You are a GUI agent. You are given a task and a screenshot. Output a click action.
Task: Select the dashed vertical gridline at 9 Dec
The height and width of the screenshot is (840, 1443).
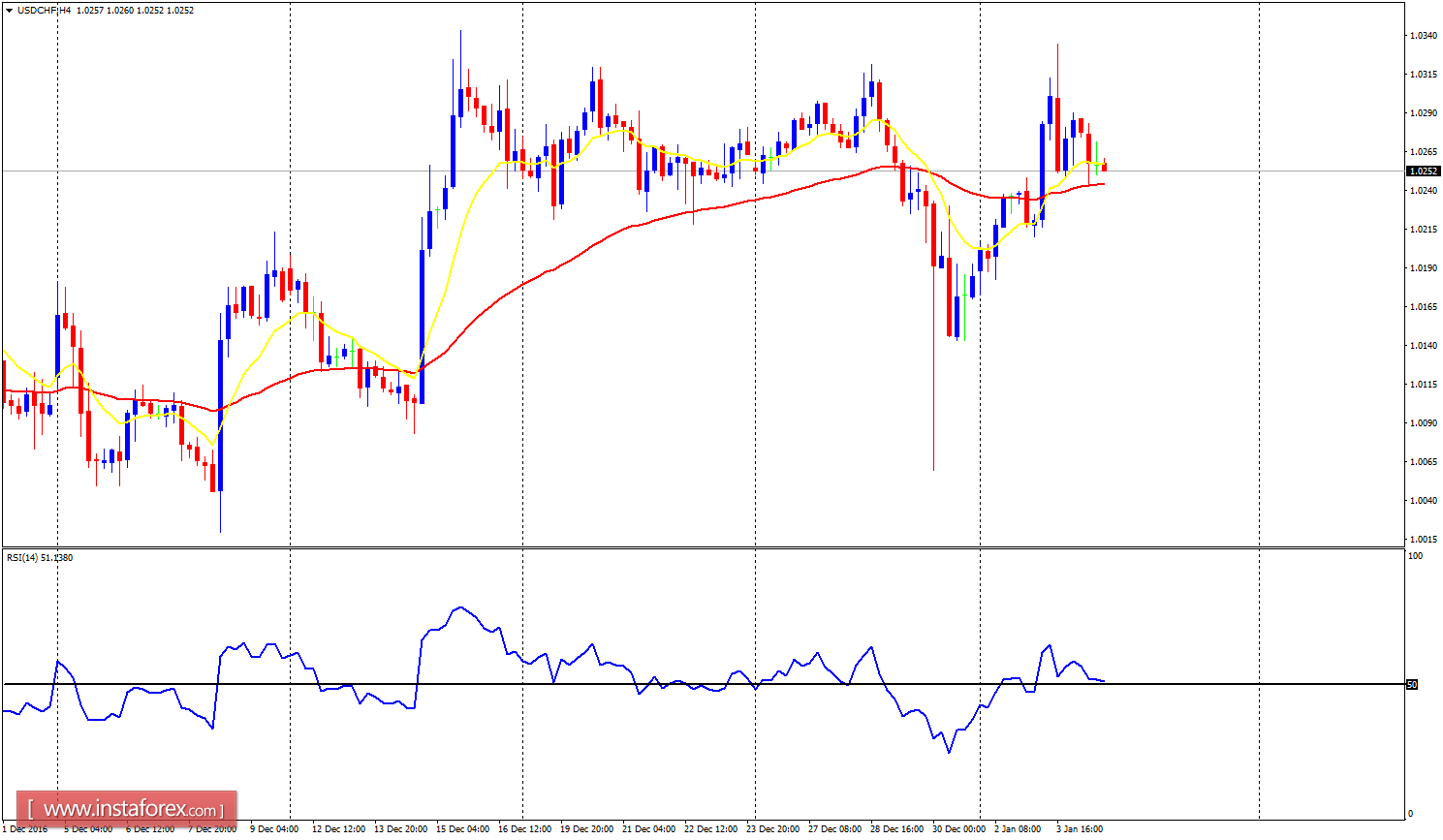(x=290, y=291)
